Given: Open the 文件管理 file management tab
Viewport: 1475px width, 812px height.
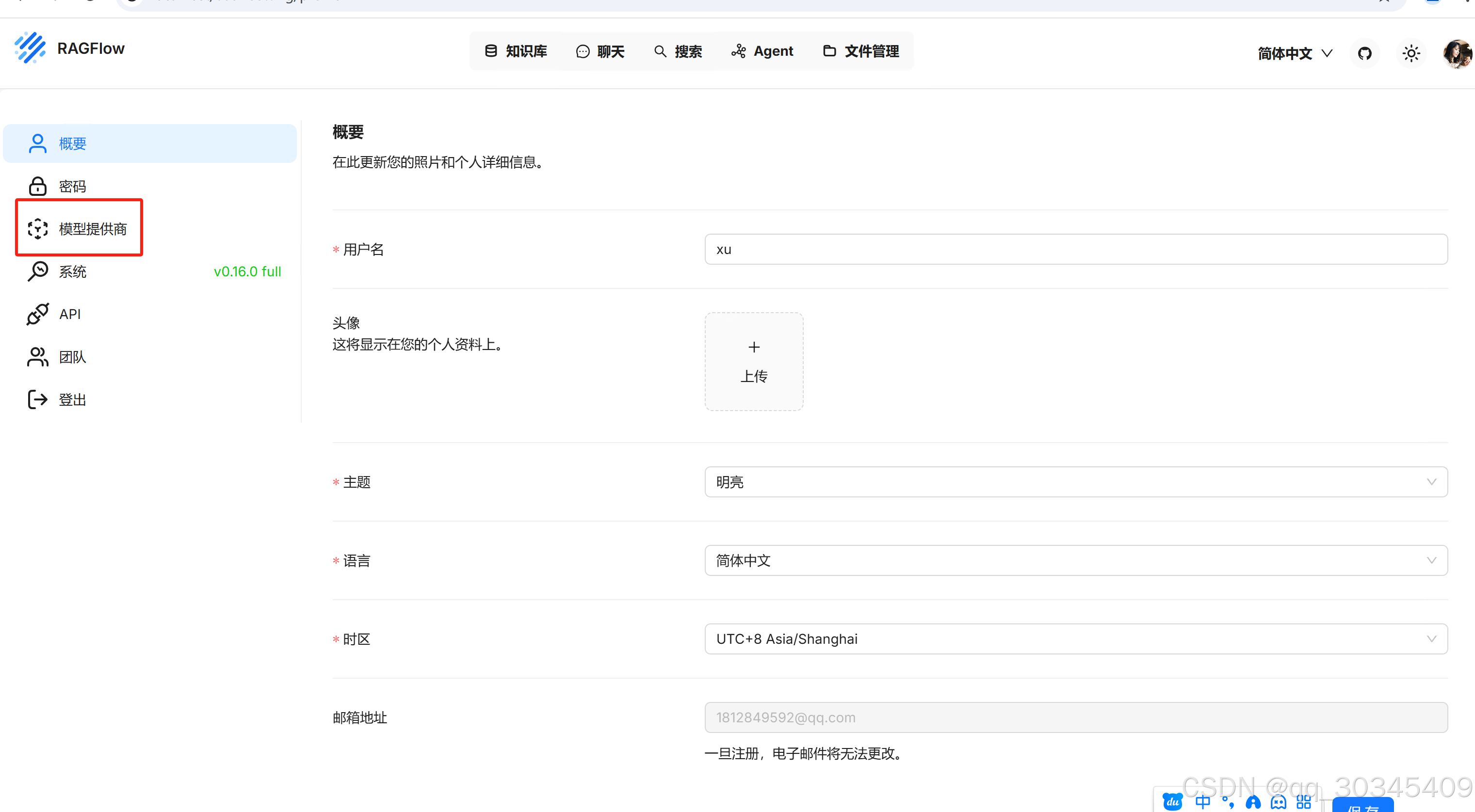Looking at the screenshot, I should pos(861,51).
